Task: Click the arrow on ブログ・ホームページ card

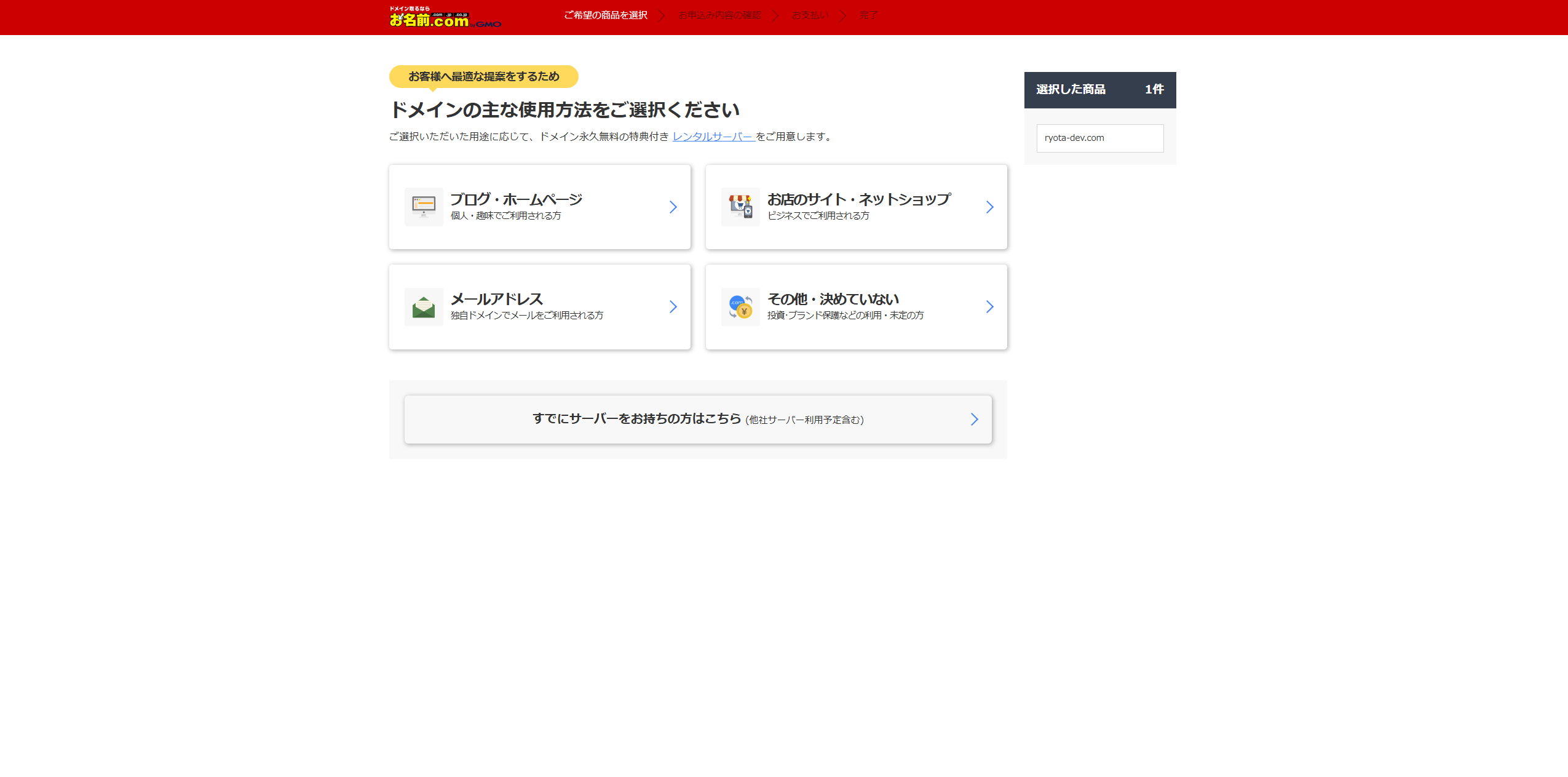Action: [673, 207]
